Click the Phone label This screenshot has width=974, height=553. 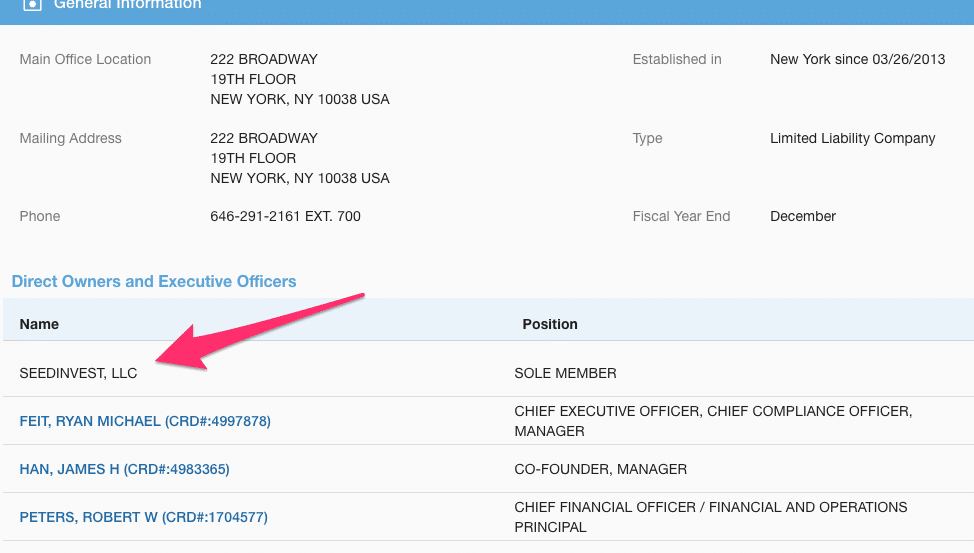click(x=40, y=216)
